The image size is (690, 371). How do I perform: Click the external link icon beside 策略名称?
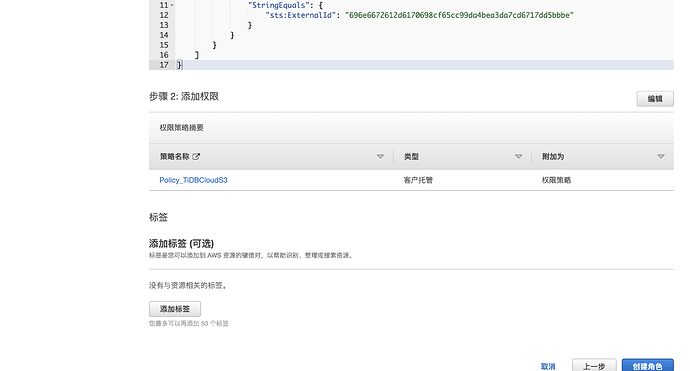(196, 156)
